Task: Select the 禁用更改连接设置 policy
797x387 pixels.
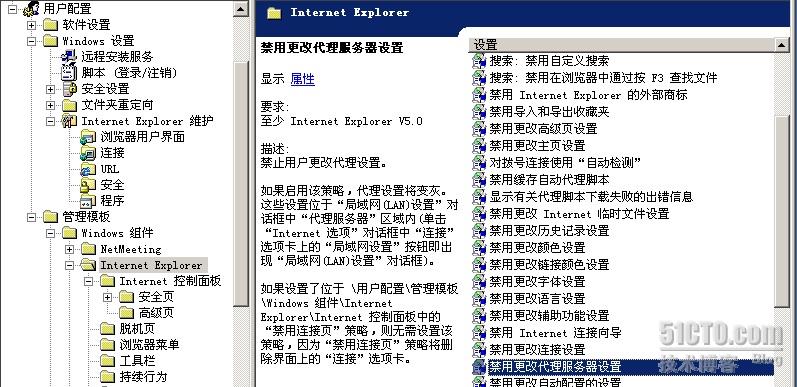Action: (x=537, y=350)
